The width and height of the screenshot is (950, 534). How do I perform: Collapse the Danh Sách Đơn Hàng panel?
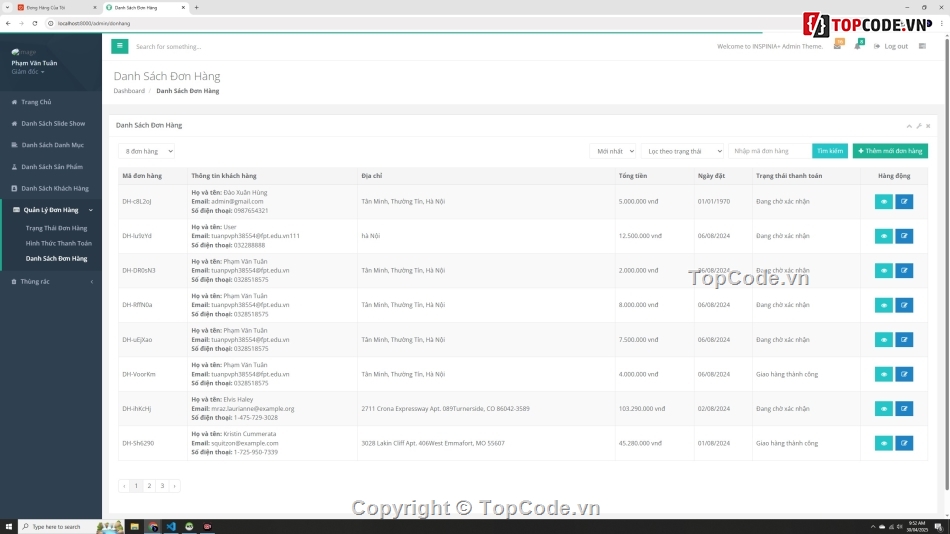[x=909, y=126]
